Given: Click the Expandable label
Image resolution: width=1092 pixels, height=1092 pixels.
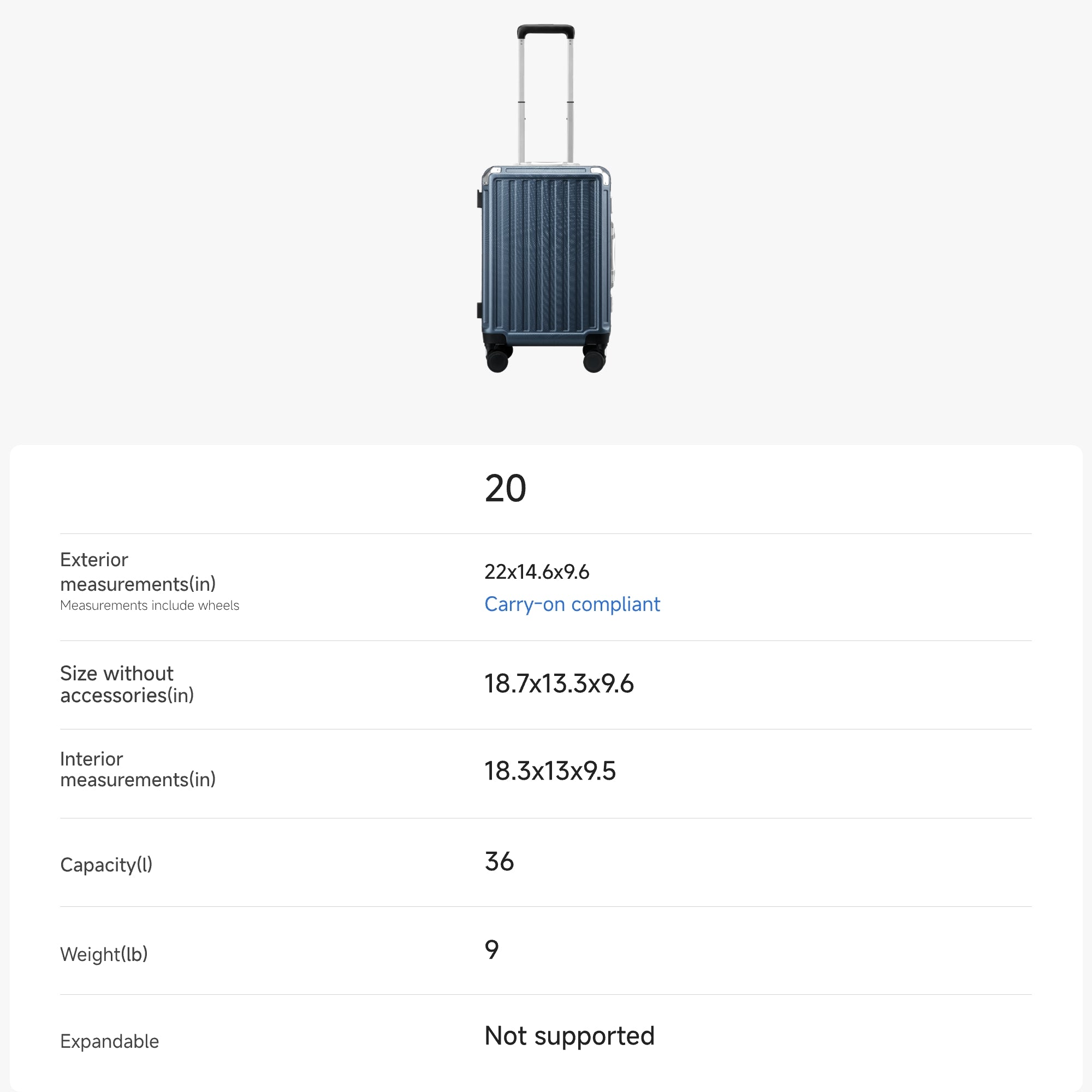Looking at the screenshot, I should [x=109, y=1041].
